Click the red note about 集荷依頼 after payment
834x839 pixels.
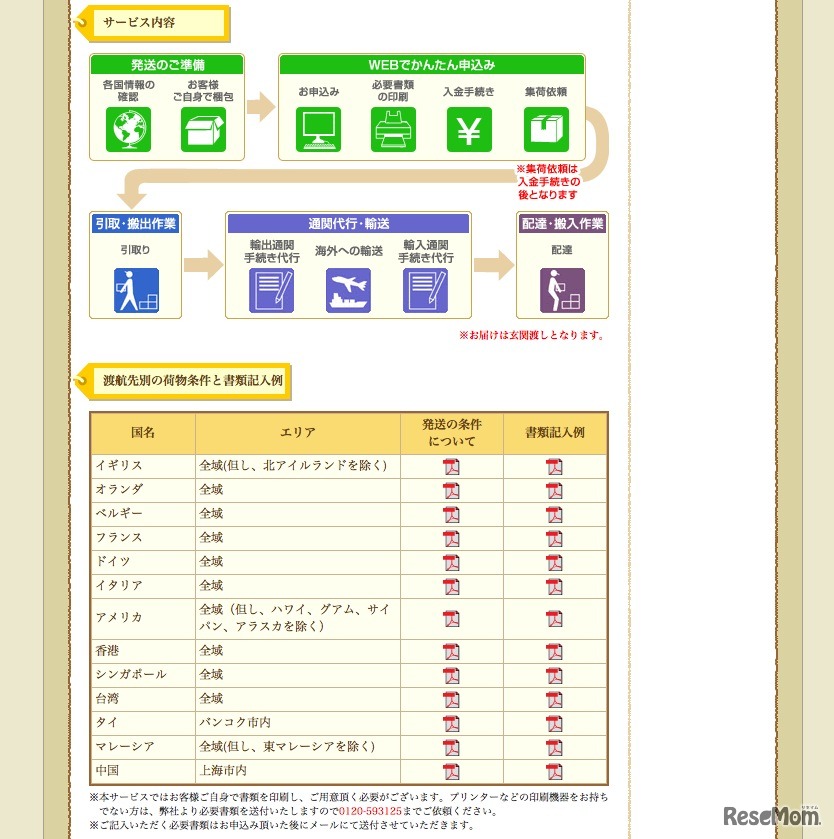tap(548, 182)
